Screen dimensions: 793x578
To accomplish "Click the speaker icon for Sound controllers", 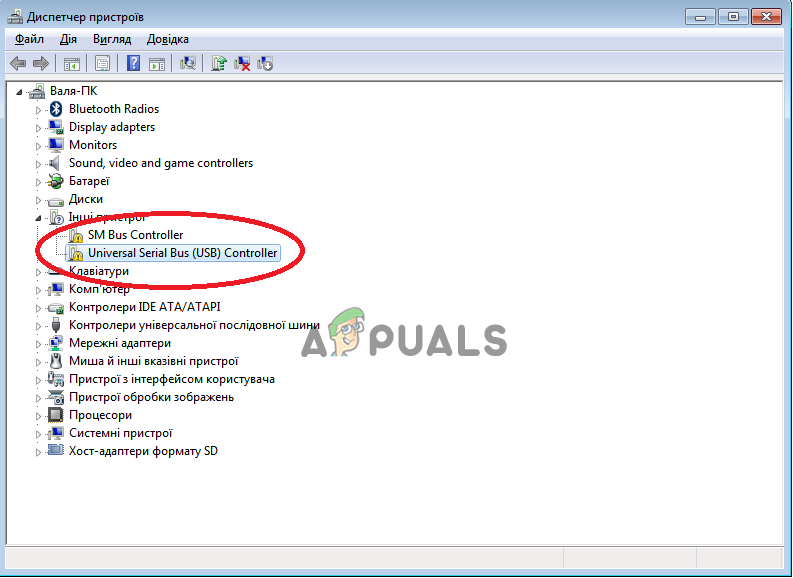I will [x=55, y=163].
